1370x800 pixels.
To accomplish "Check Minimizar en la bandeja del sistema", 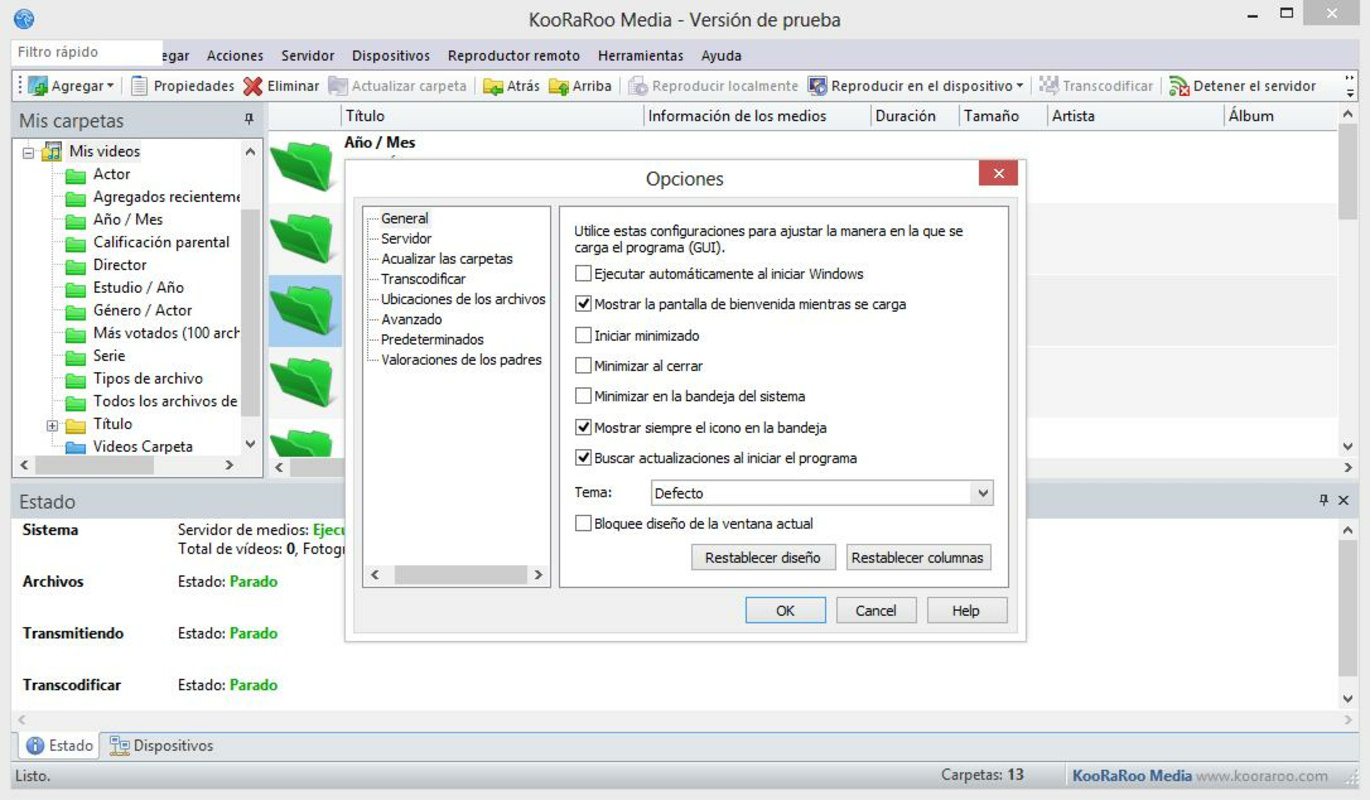I will (x=583, y=396).
